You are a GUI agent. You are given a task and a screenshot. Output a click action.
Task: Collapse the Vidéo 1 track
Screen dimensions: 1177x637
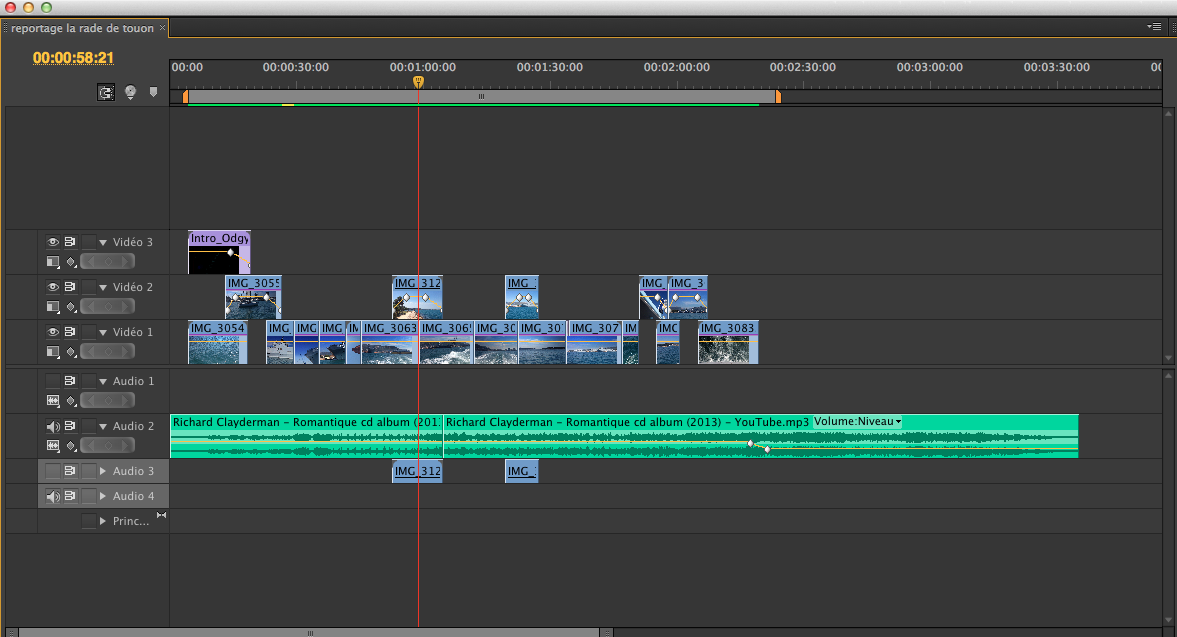tap(103, 332)
